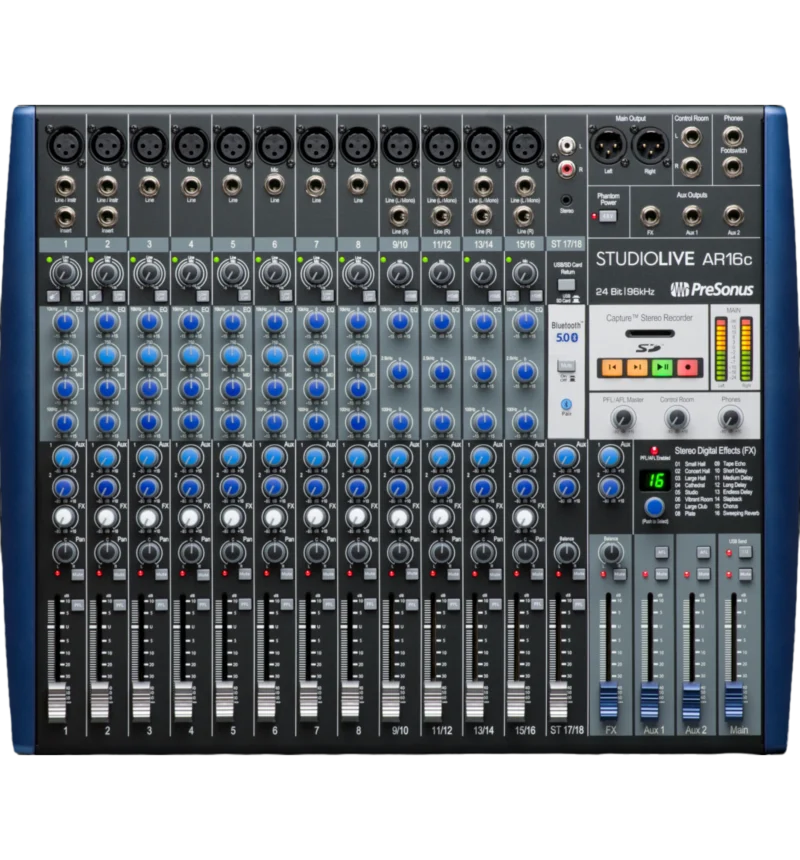Click channel 6 XLR mic input
800x860 pixels.
pyautogui.click(x=274, y=144)
